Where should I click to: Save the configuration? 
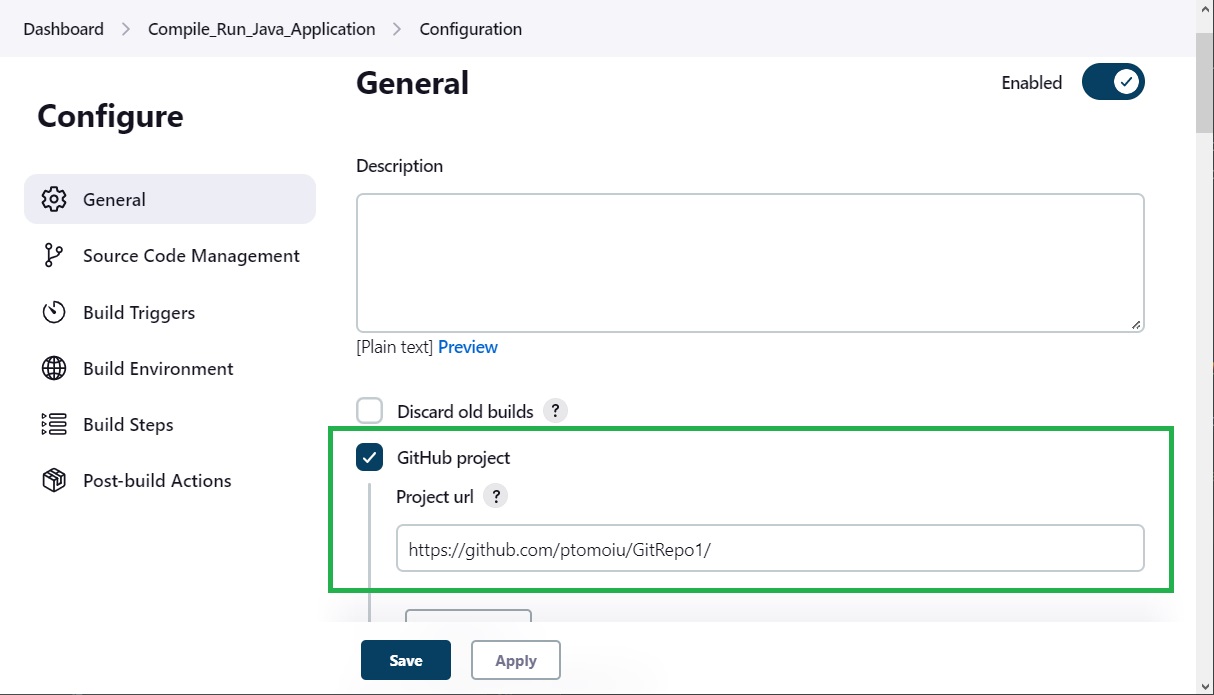click(x=406, y=660)
